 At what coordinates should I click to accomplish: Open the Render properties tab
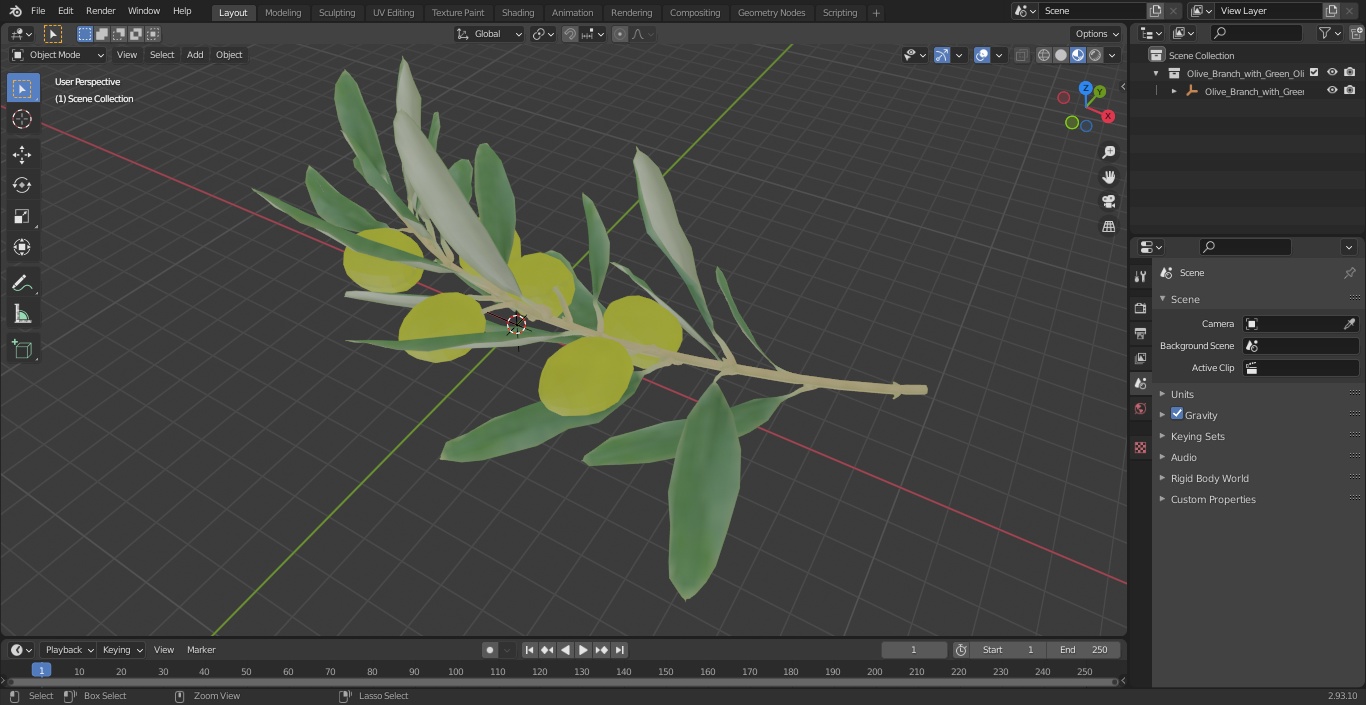(1140, 308)
